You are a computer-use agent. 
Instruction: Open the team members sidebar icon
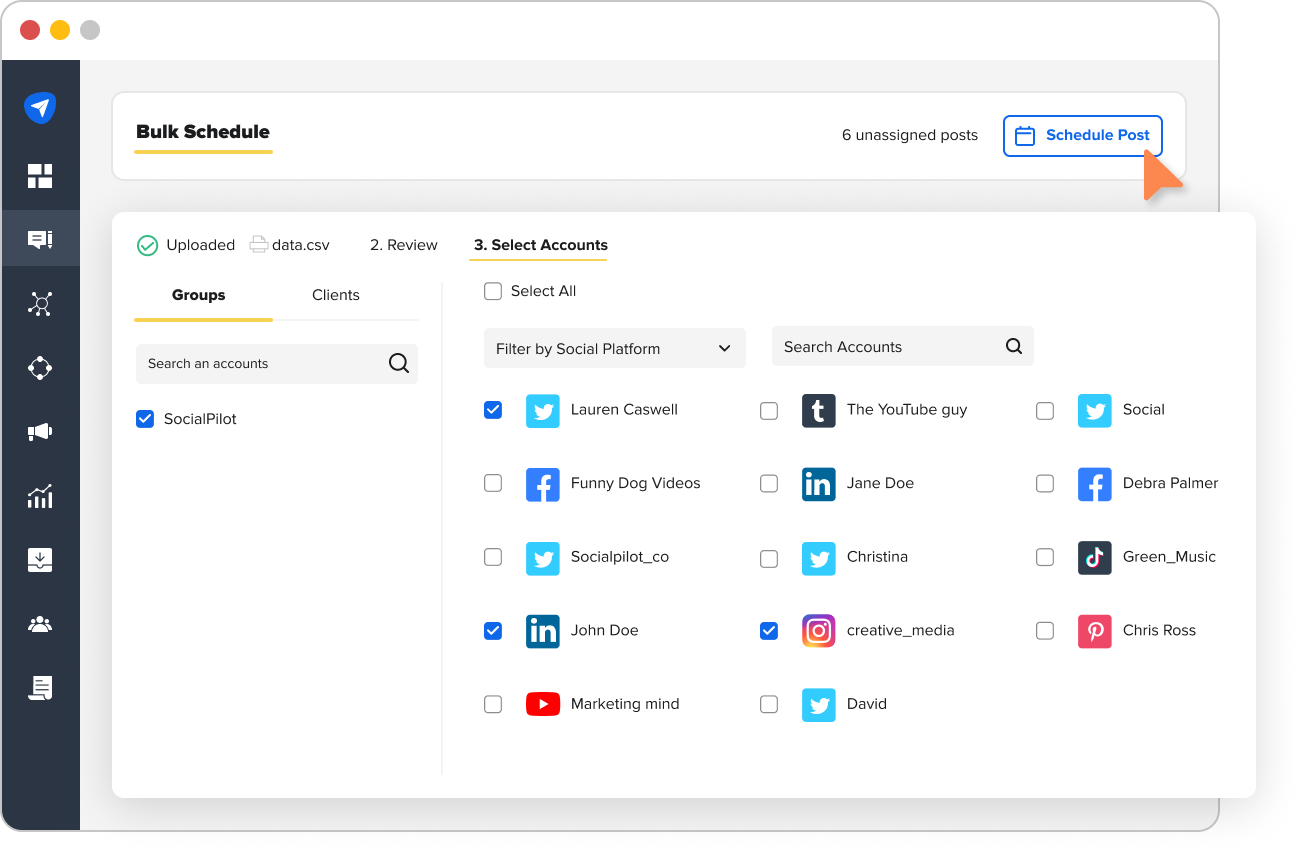(40, 624)
